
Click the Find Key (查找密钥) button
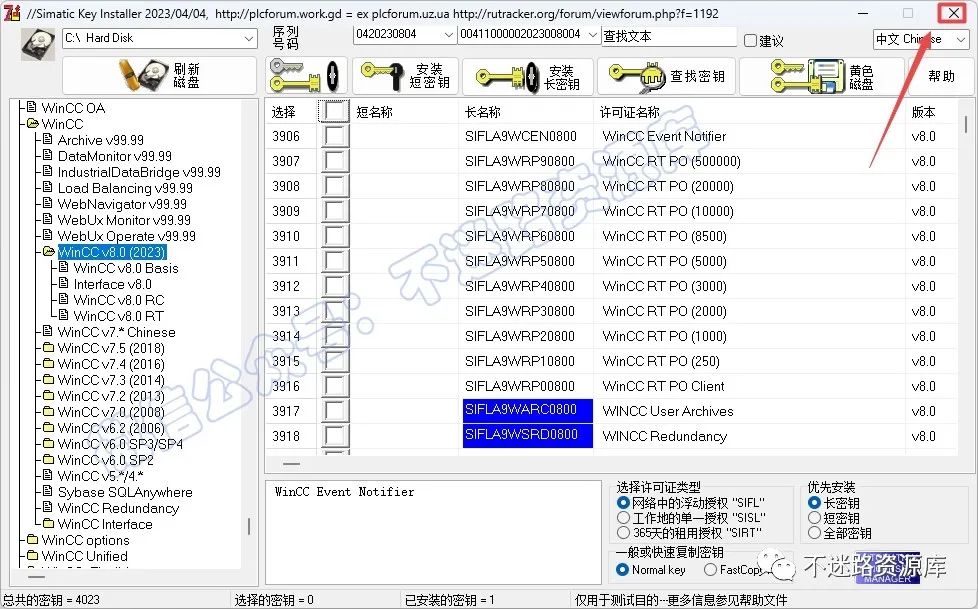click(666, 76)
